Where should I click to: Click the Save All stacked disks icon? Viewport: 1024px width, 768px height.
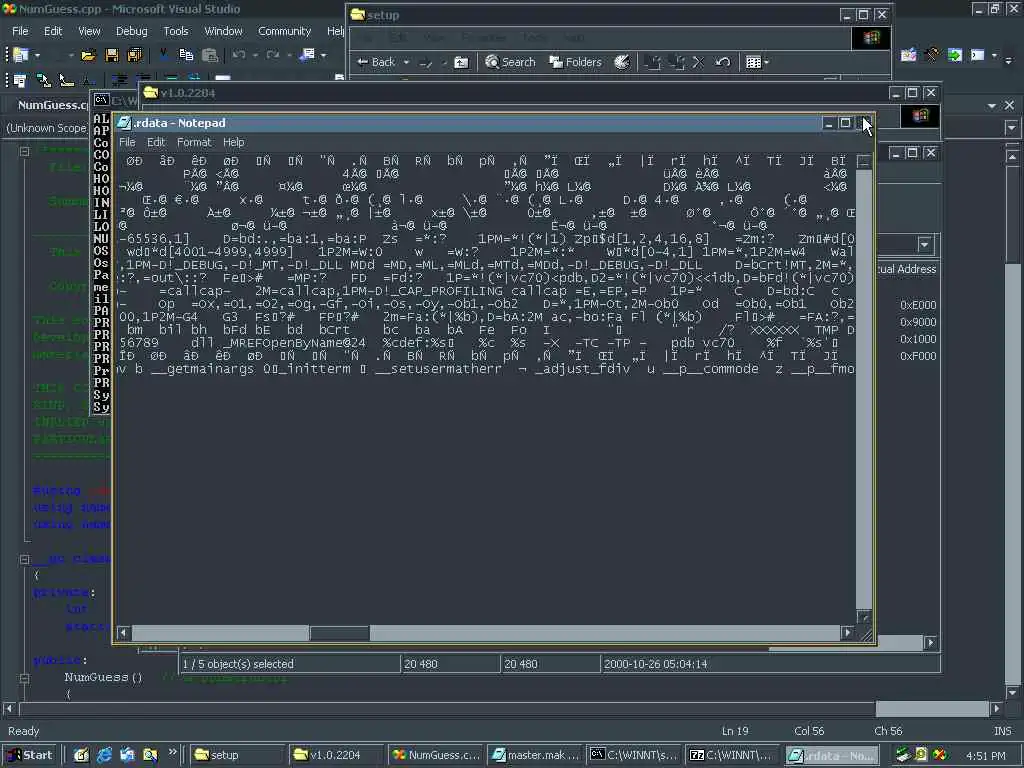click(x=135, y=56)
